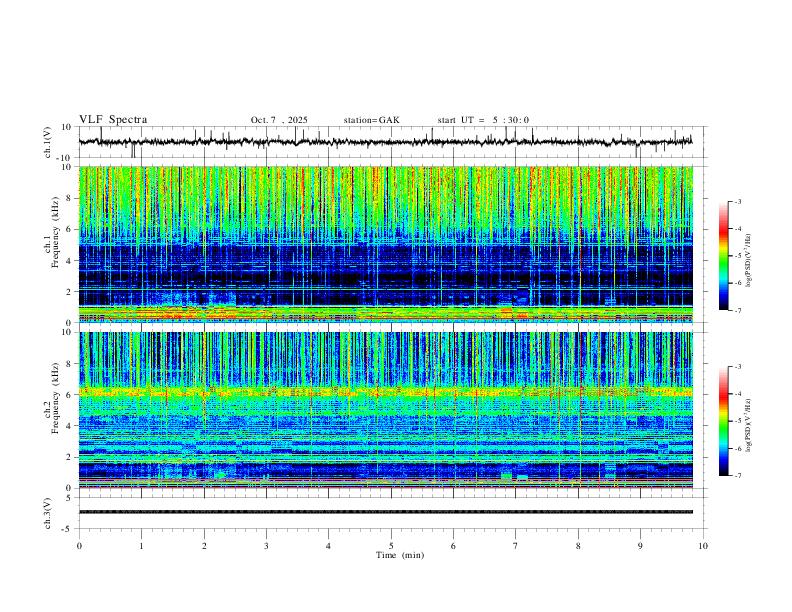
Task: Click the time axis tick label "5"
Action: point(391,546)
